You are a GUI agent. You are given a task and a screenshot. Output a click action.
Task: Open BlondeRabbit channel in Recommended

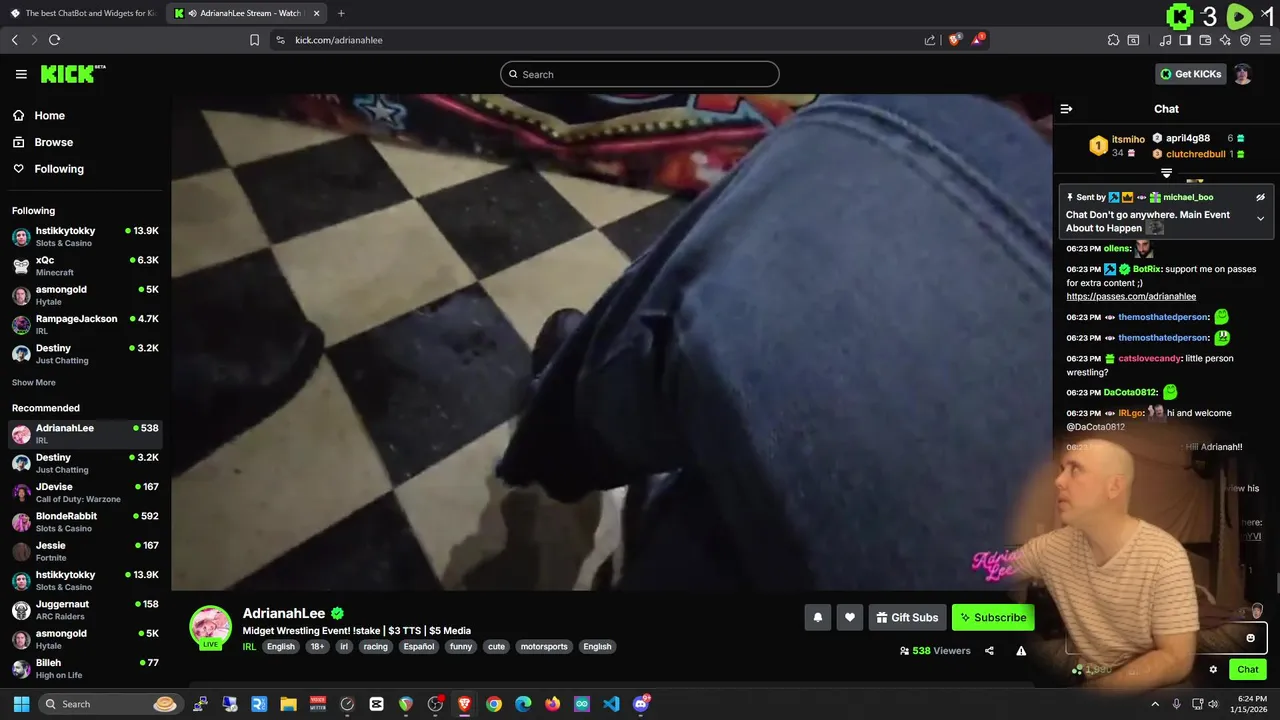click(85, 522)
